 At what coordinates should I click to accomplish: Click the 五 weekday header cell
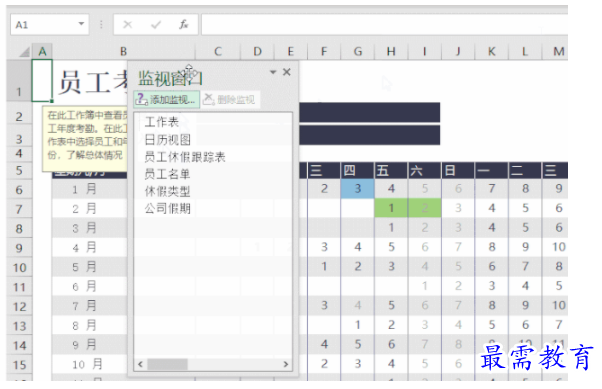[391, 170]
